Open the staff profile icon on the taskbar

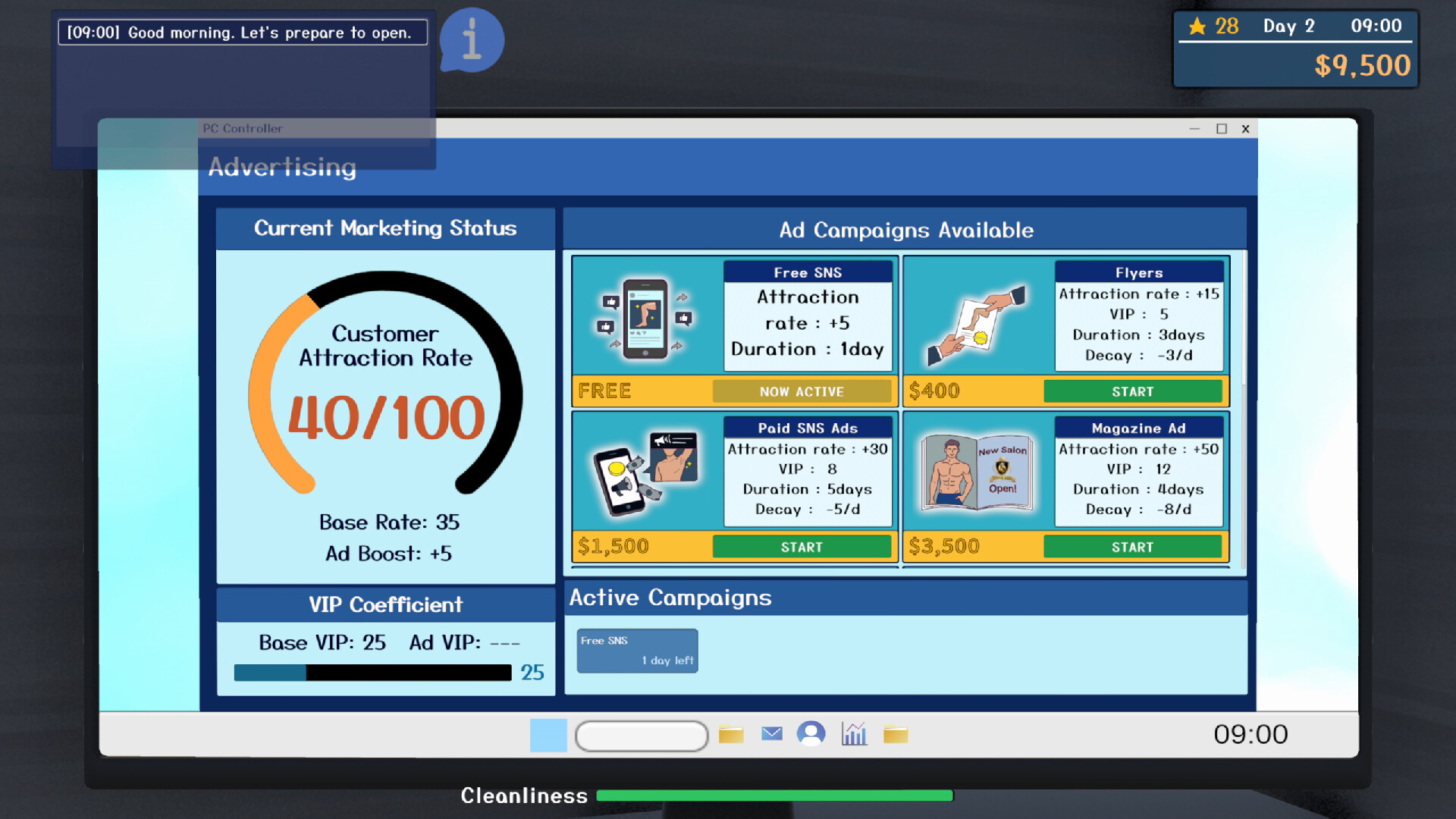click(x=812, y=733)
